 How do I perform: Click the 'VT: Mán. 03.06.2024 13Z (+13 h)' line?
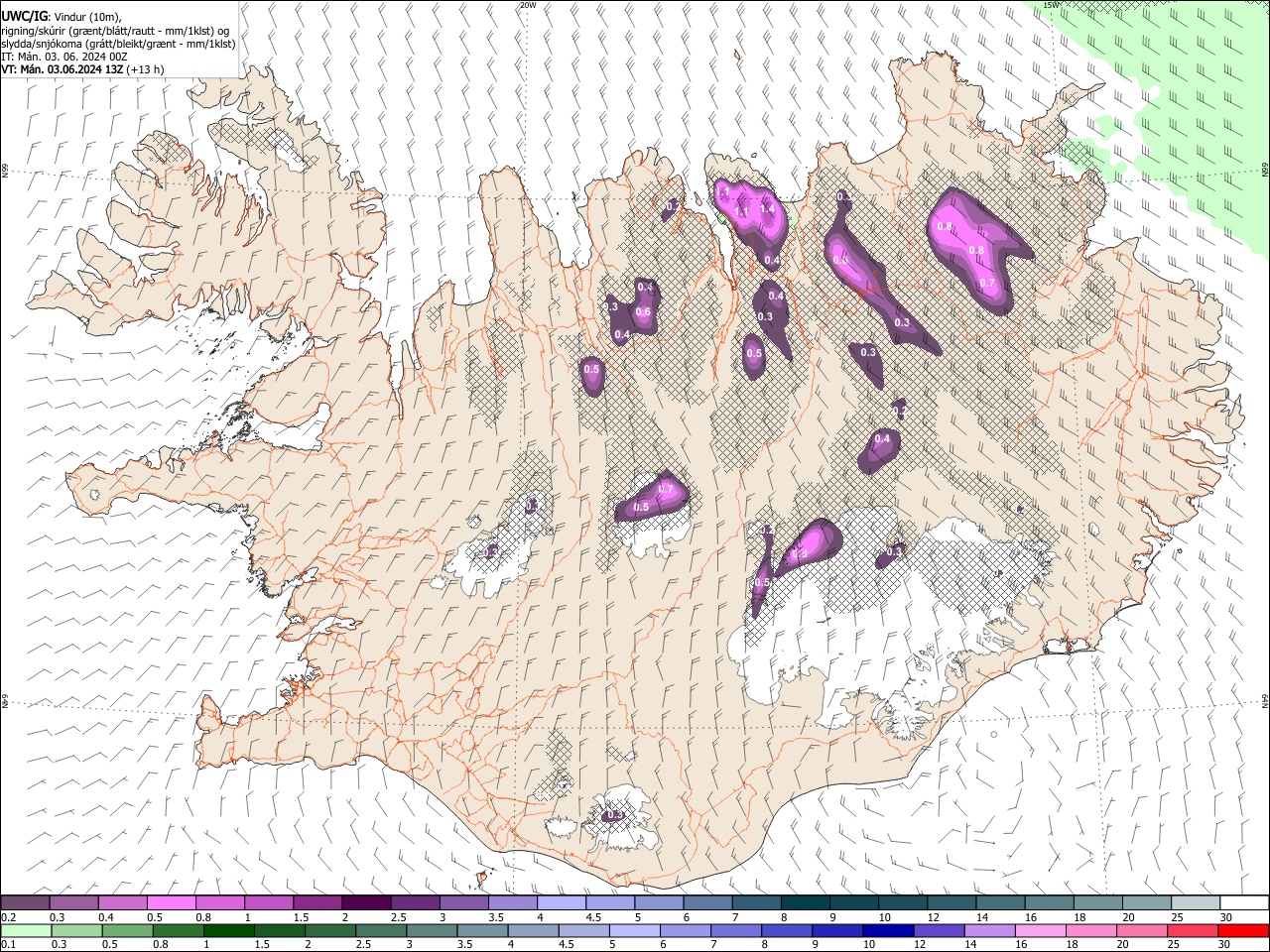coord(82,69)
